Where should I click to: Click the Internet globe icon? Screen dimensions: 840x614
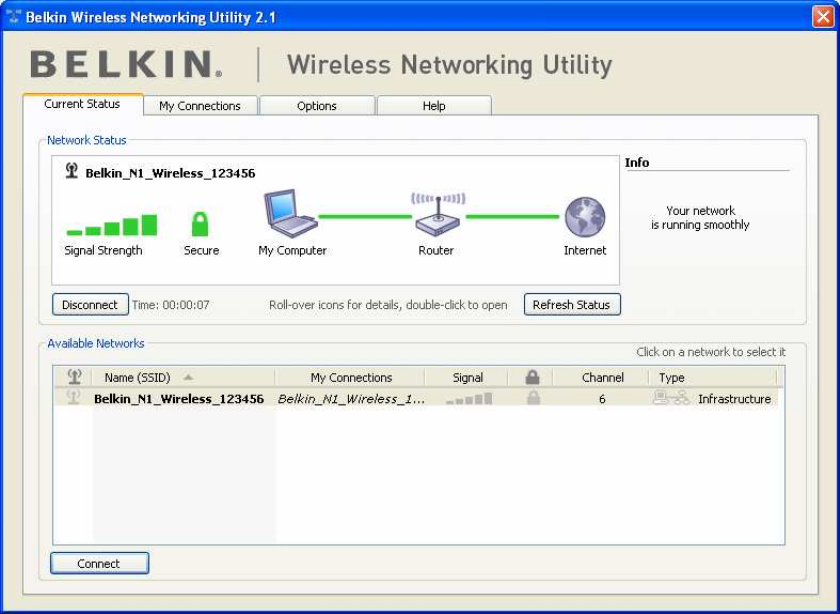pos(584,217)
